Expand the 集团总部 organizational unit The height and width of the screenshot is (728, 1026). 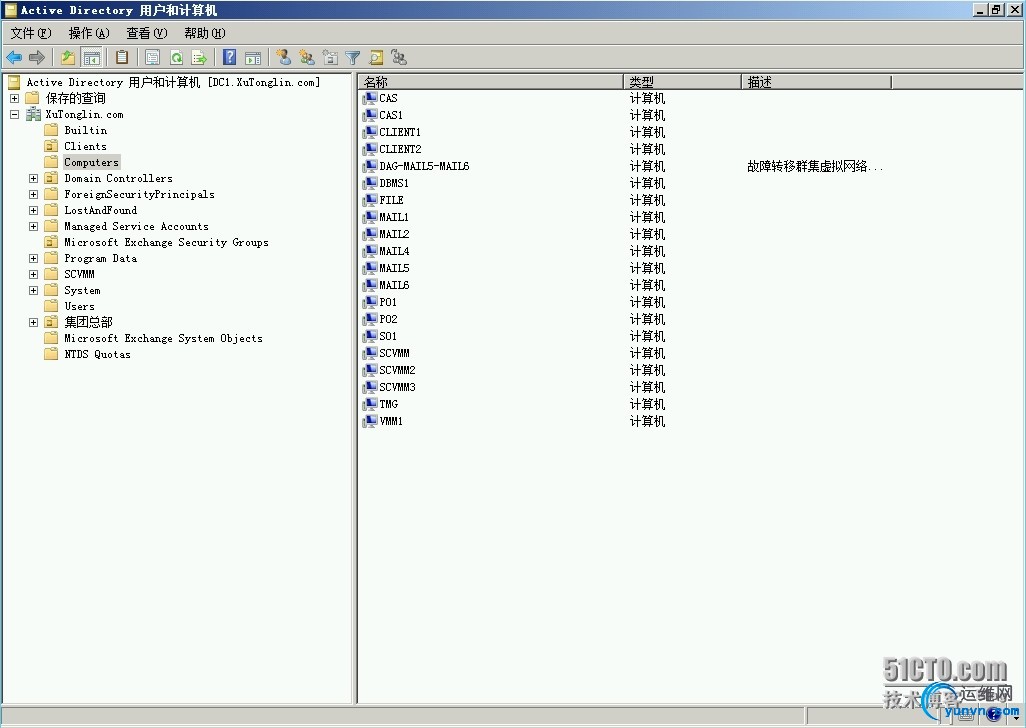[33, 322]
